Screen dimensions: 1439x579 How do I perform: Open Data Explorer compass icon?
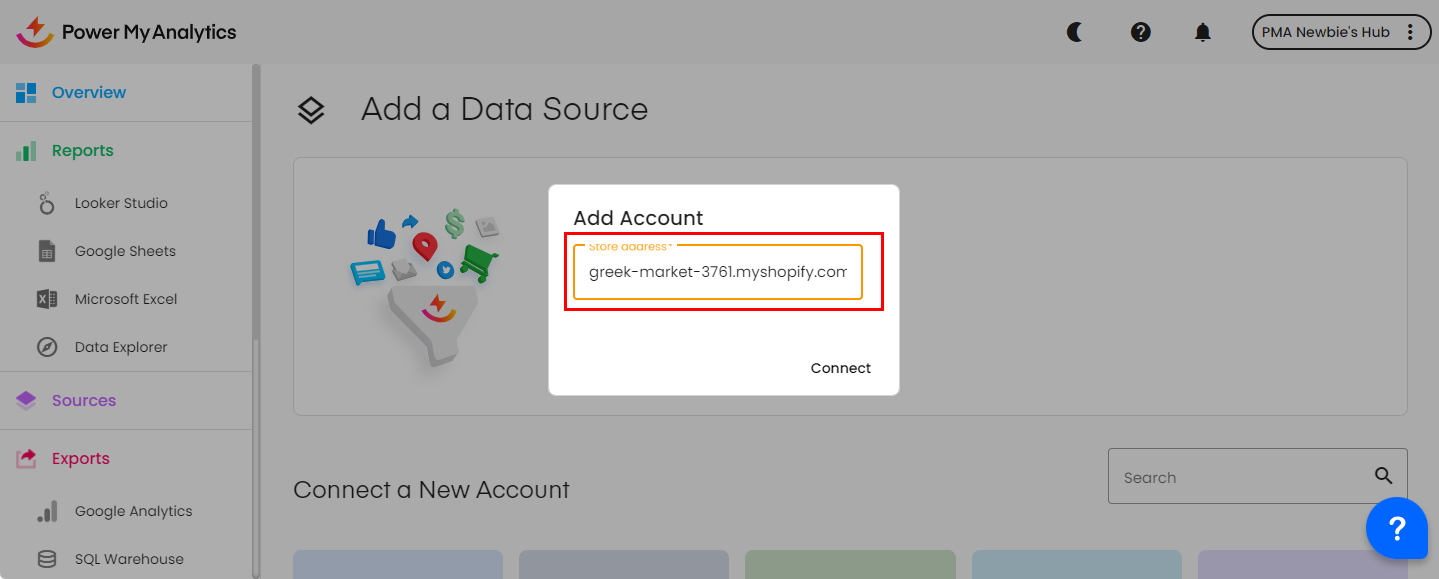tap(47, 347)
